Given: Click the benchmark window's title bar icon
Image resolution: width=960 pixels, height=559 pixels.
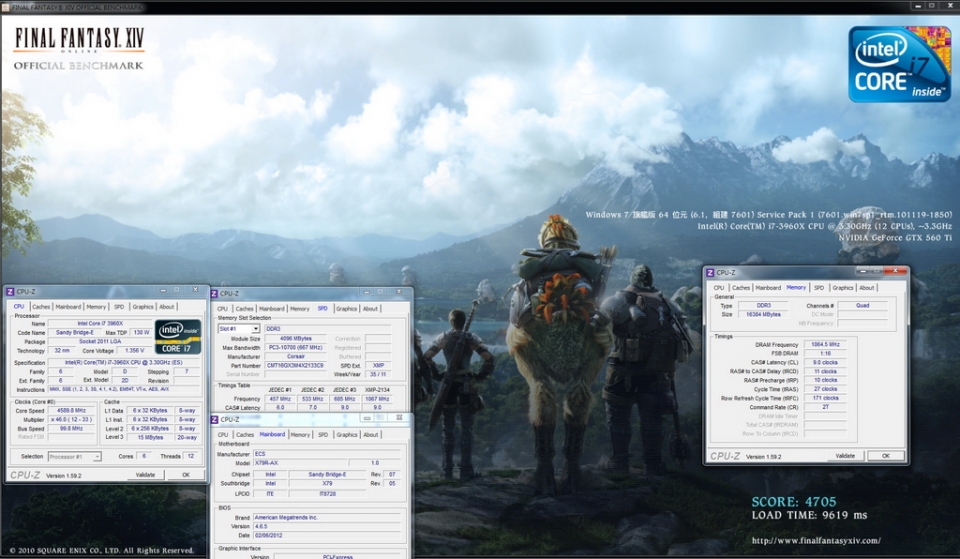Looking at the screenshot, I should tap(6, 6).
